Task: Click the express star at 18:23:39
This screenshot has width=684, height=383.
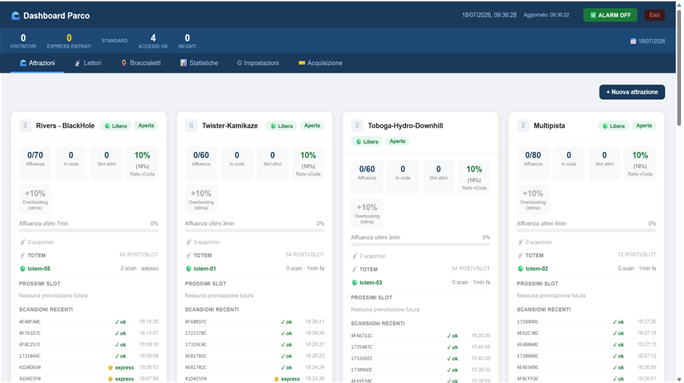Action: point(276,379)
